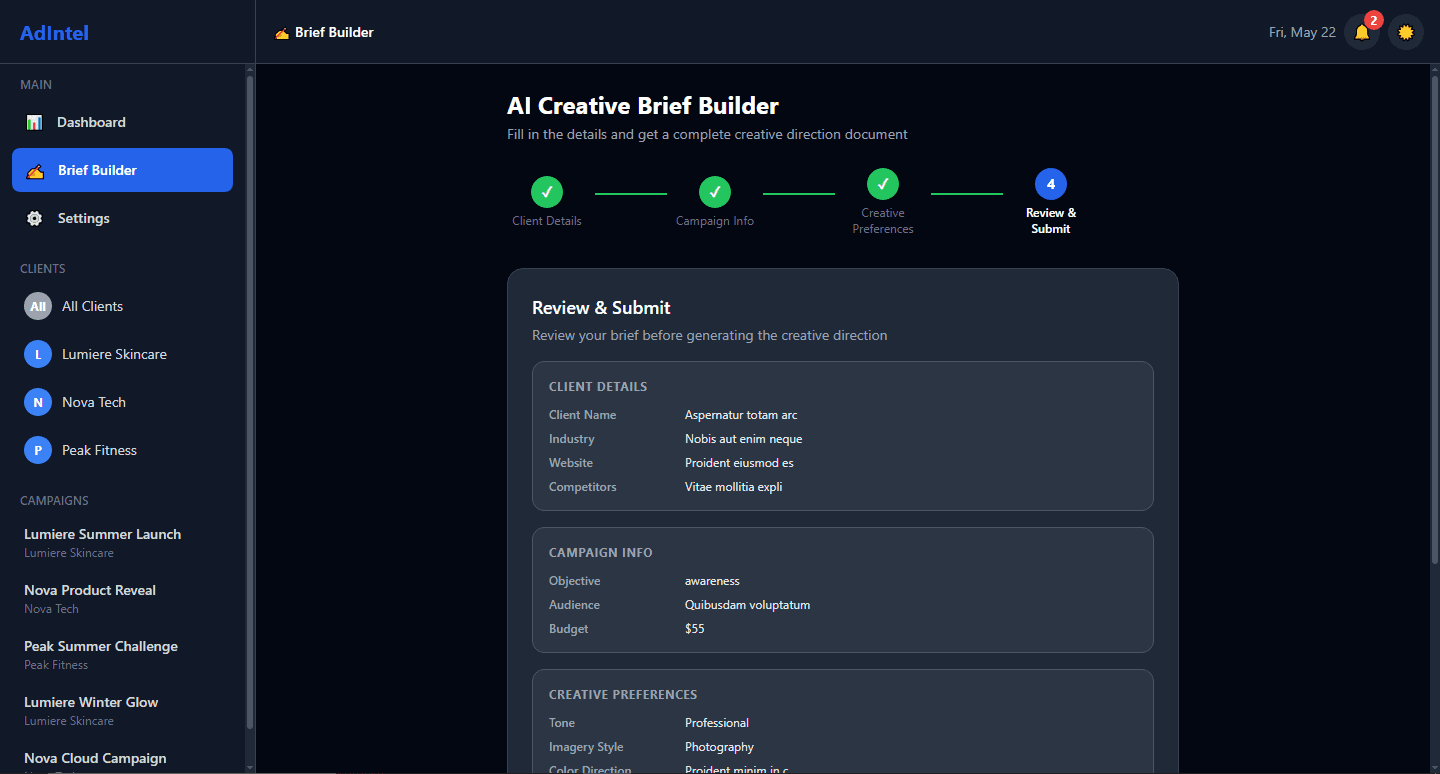This screenshot has height=774, width=1440.
Task: Click the Review & Submit card heading
Action: click(601, 308)
